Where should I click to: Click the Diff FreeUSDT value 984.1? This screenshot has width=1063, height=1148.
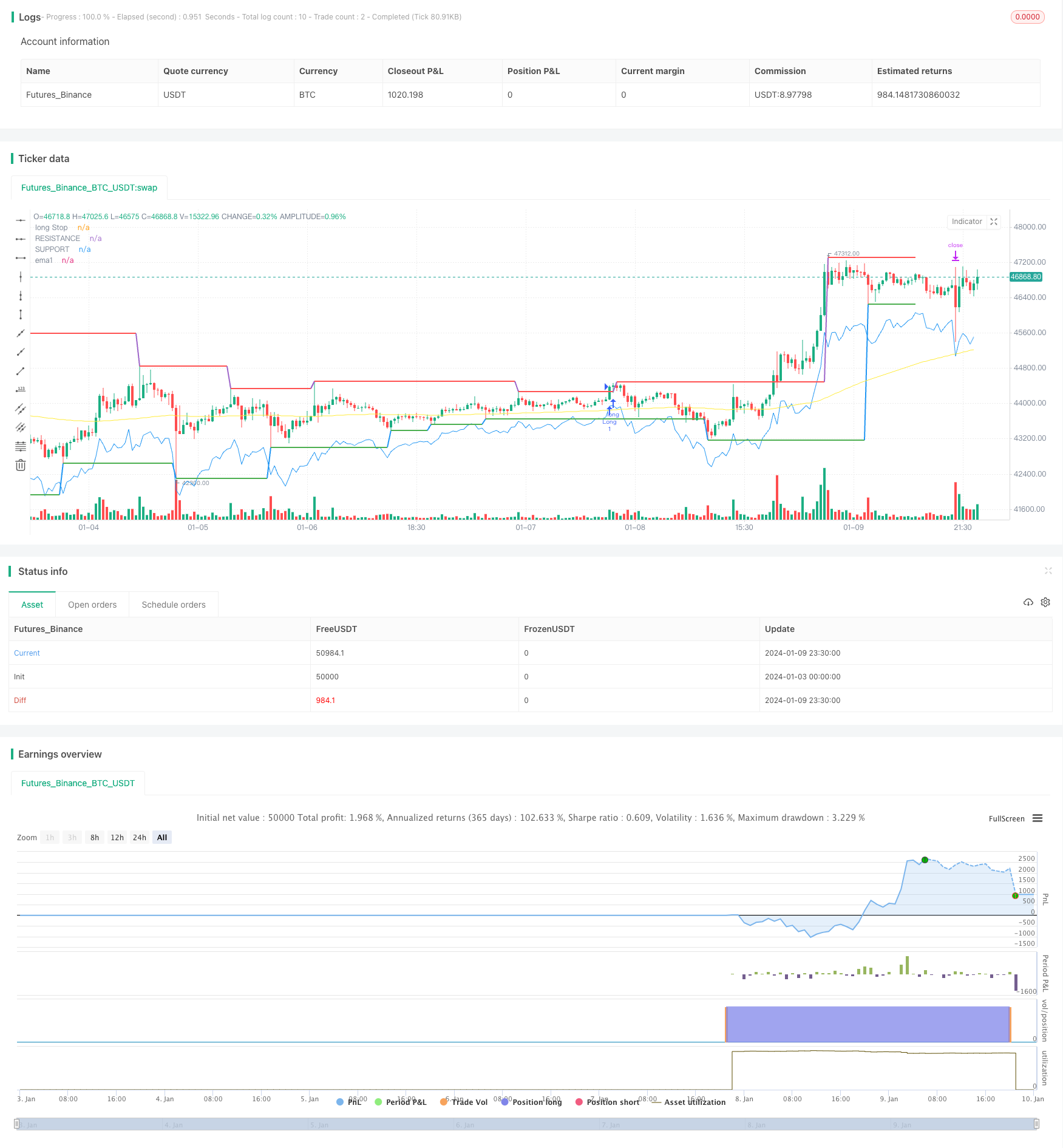(x=325, y=701)
